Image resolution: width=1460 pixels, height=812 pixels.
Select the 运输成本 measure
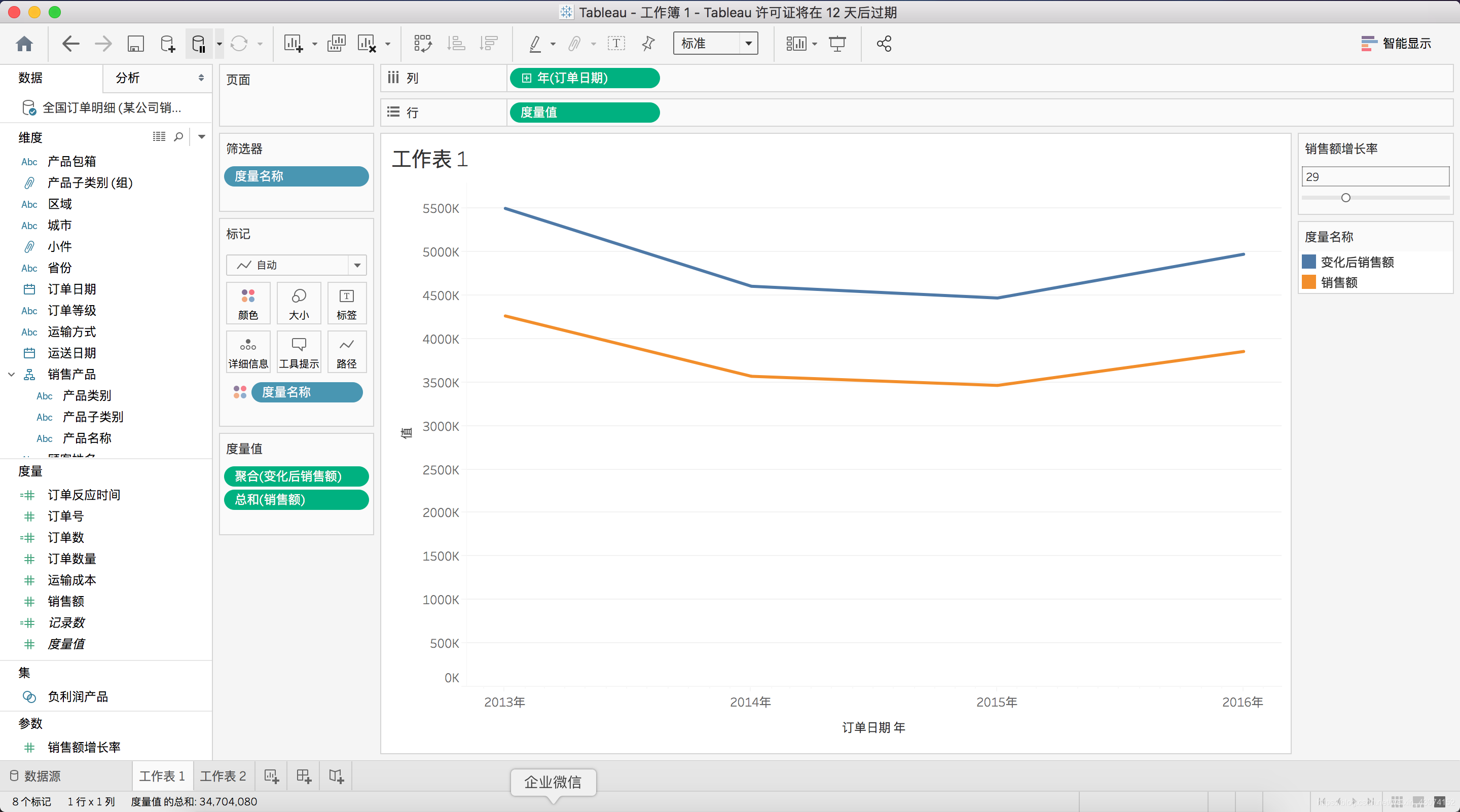coord(72,580)
